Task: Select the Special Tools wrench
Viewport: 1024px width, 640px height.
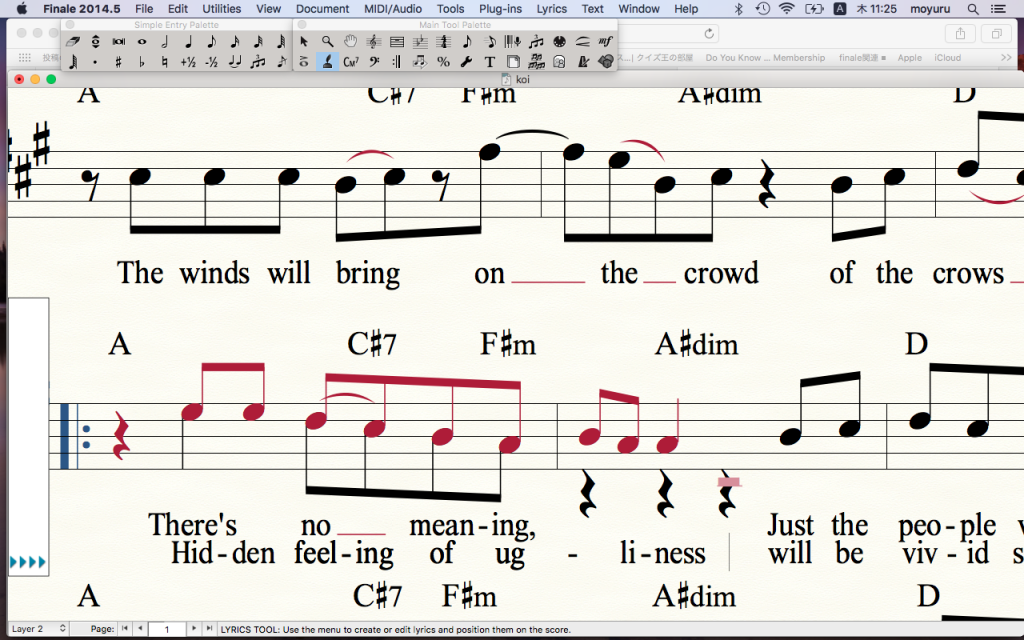Action: [x=466, y=62]
